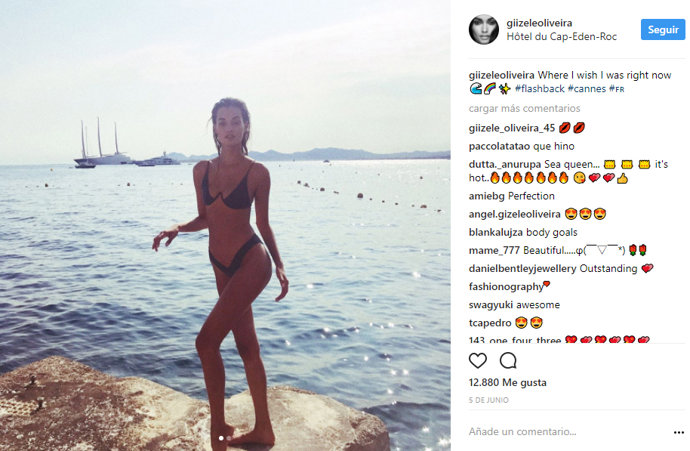Open the 5 DE JUNIO post date link
690x451 pixels.
coord(488,400)
